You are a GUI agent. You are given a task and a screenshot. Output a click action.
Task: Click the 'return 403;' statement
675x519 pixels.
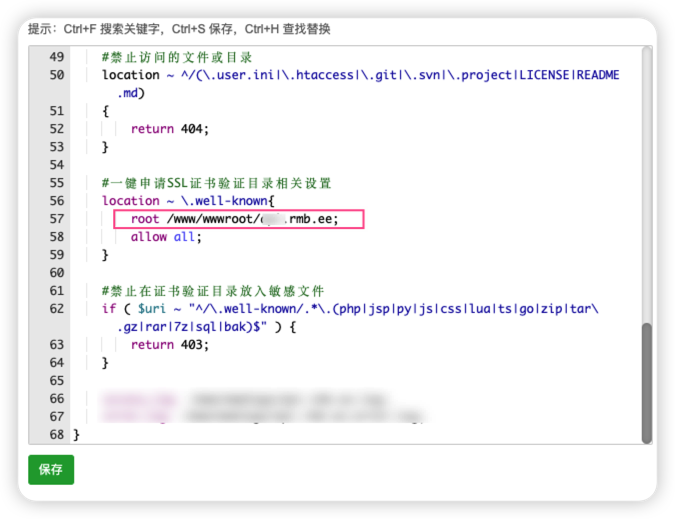pos(170,345)
